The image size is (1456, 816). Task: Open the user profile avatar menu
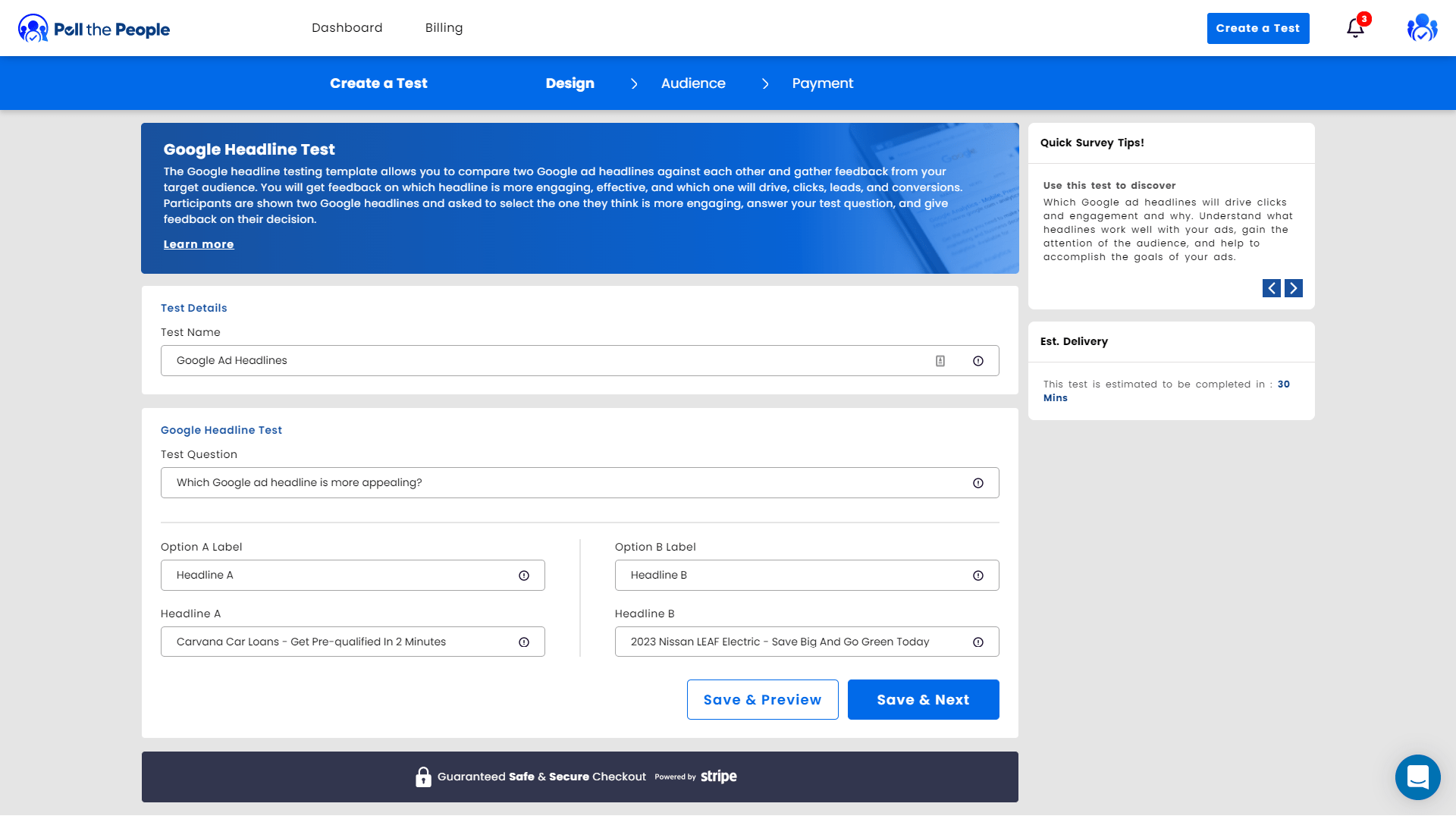1422,28
